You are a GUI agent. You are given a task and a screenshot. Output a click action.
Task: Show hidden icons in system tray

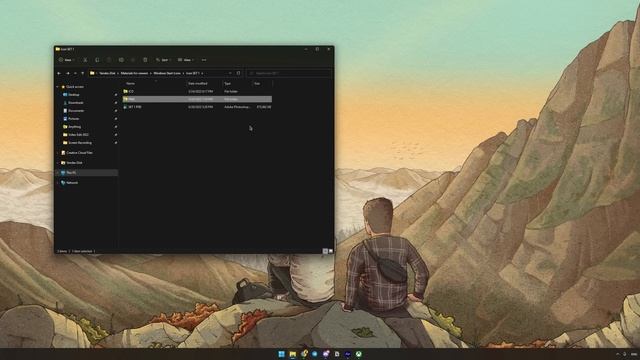coord(618,354)
